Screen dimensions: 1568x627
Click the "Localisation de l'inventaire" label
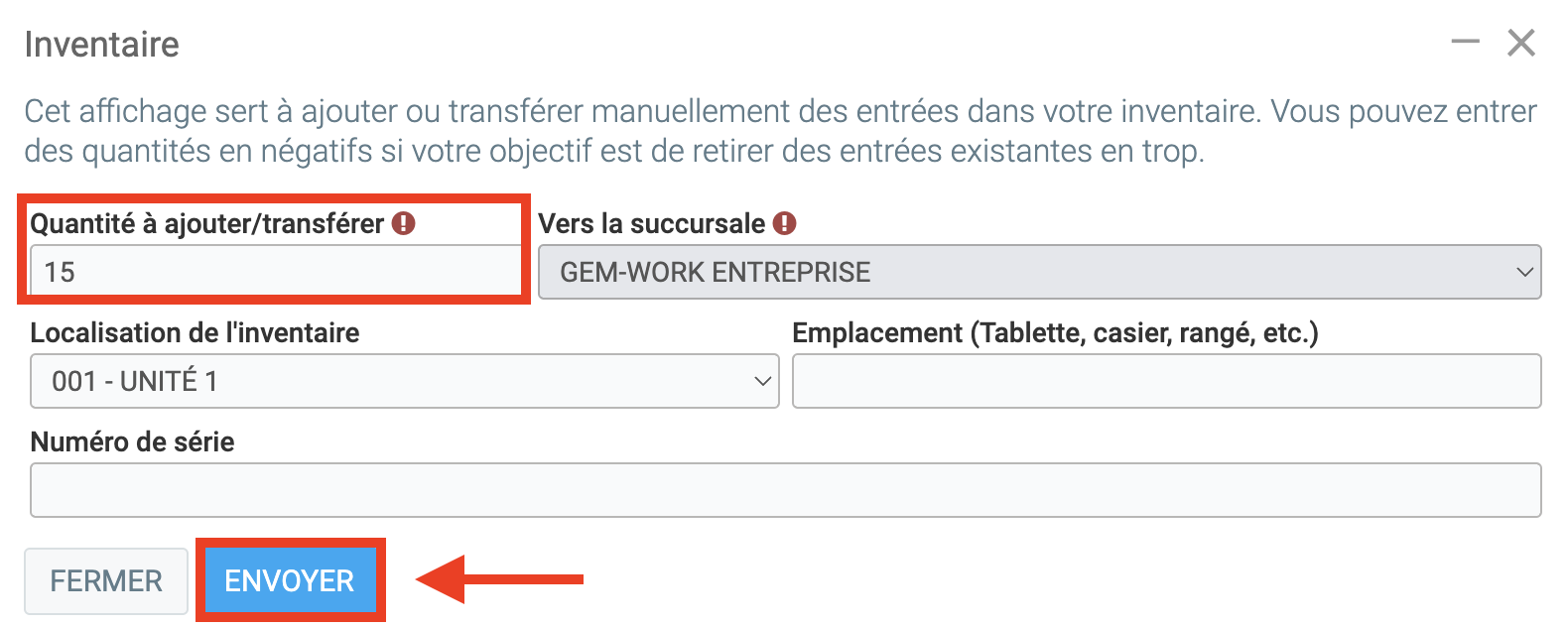[195, 333]
